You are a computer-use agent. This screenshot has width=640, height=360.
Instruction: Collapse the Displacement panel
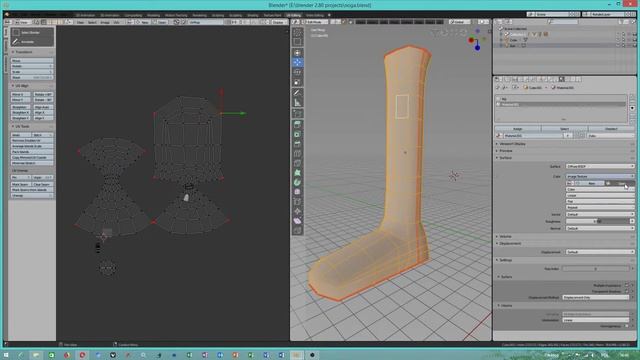coord(509,243)
